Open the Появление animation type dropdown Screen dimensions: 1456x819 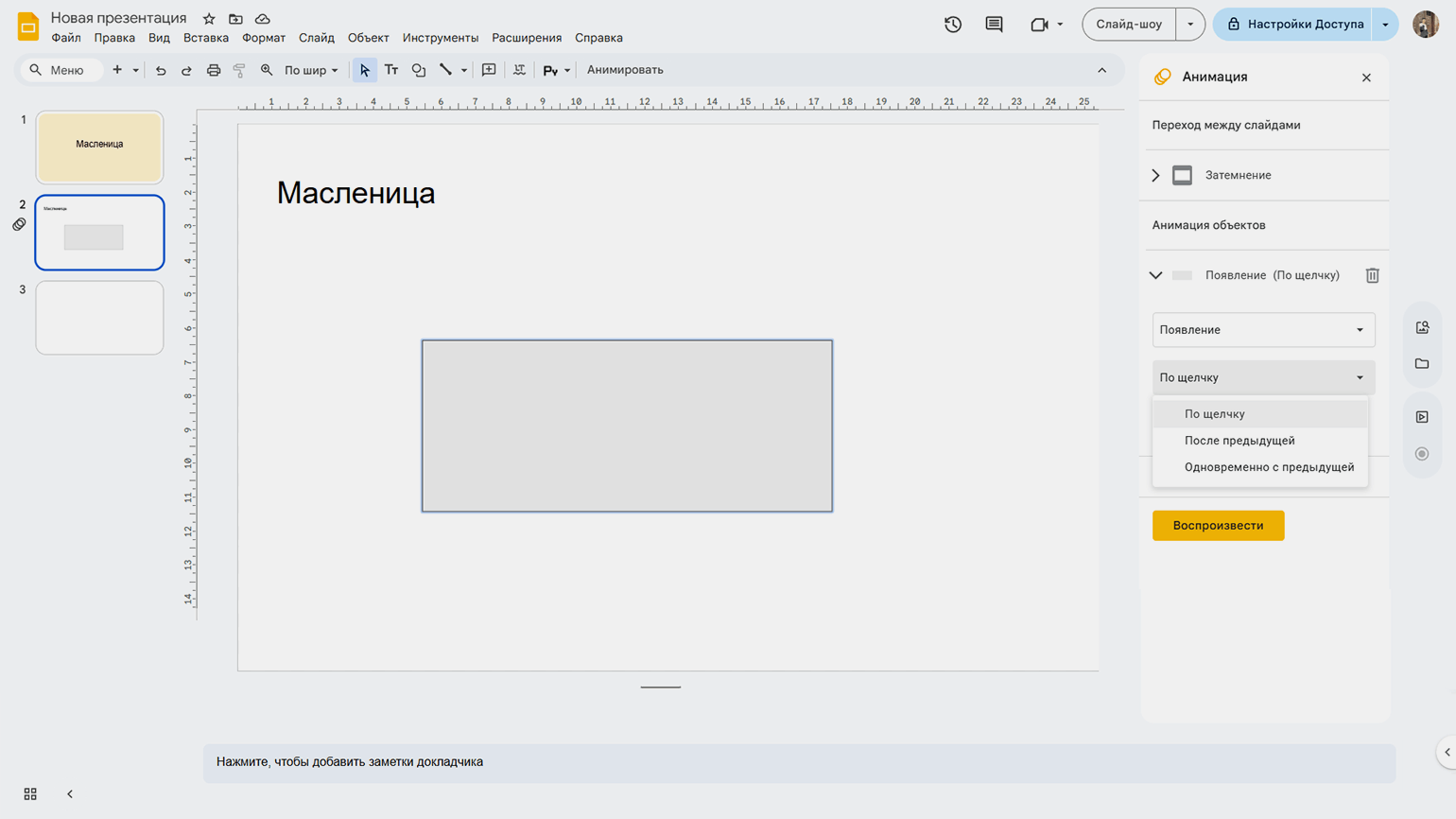(x=1262, y=330)
